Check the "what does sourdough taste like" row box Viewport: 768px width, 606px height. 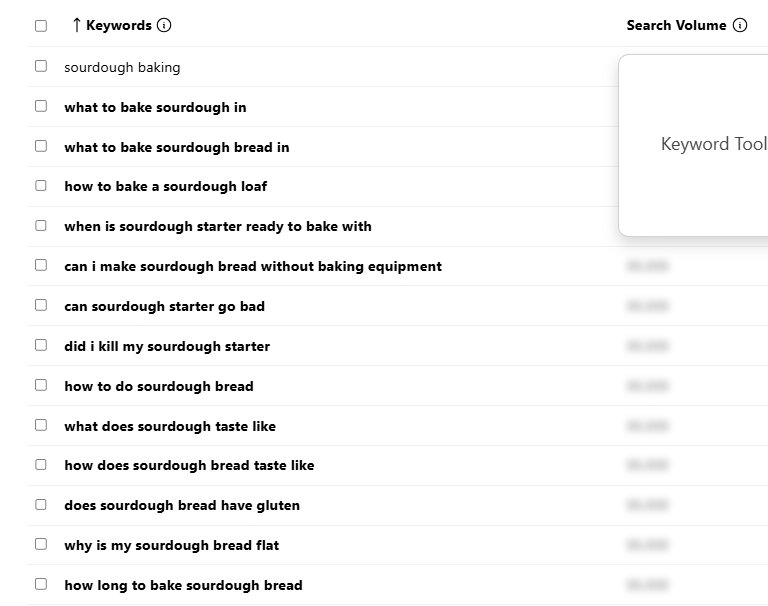point(41,425)
